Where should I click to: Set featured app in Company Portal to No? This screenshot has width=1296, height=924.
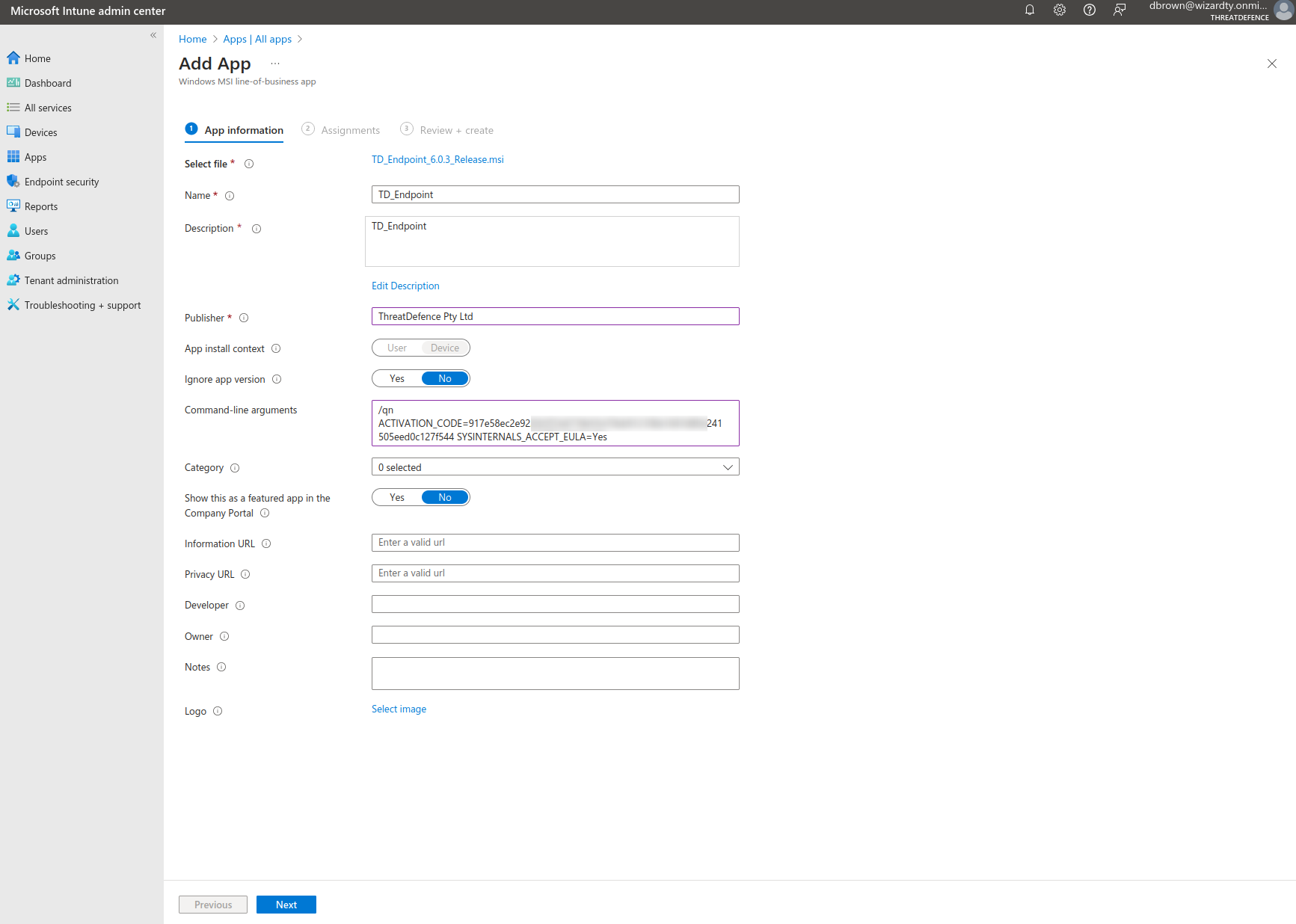click(x=445, y=498)
